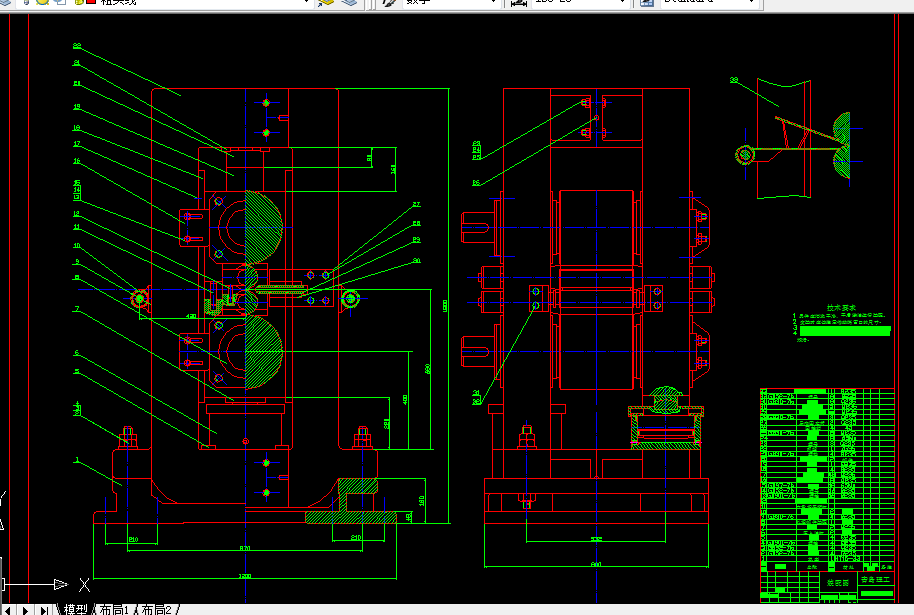Click the previous-tab scroll arrow
Image resolution: width=914 pixels, height=615 pixels.
tap(8, 610)
